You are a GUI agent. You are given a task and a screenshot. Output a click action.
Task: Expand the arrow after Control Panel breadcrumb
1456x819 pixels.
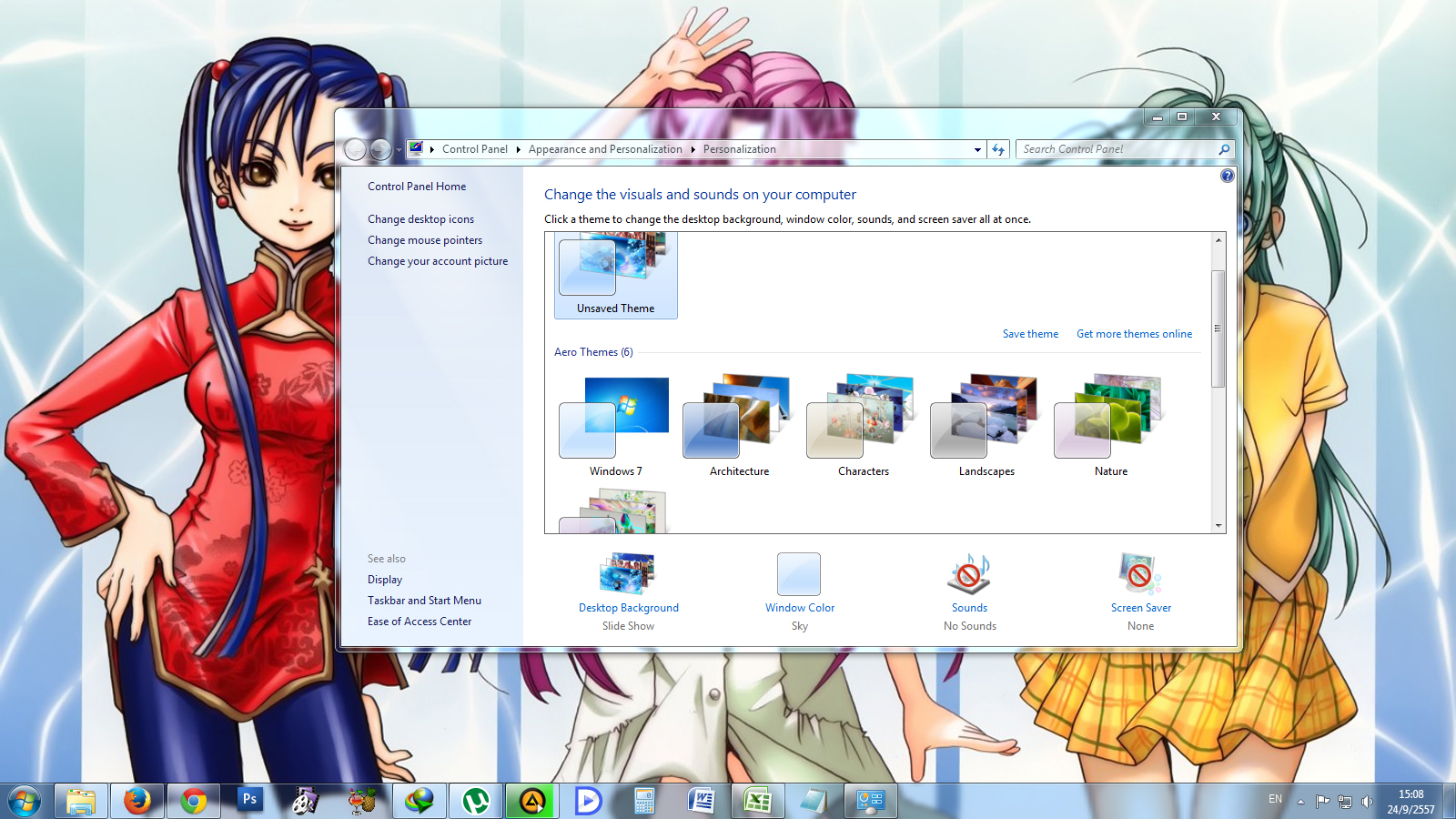click(x=518, y=149)
